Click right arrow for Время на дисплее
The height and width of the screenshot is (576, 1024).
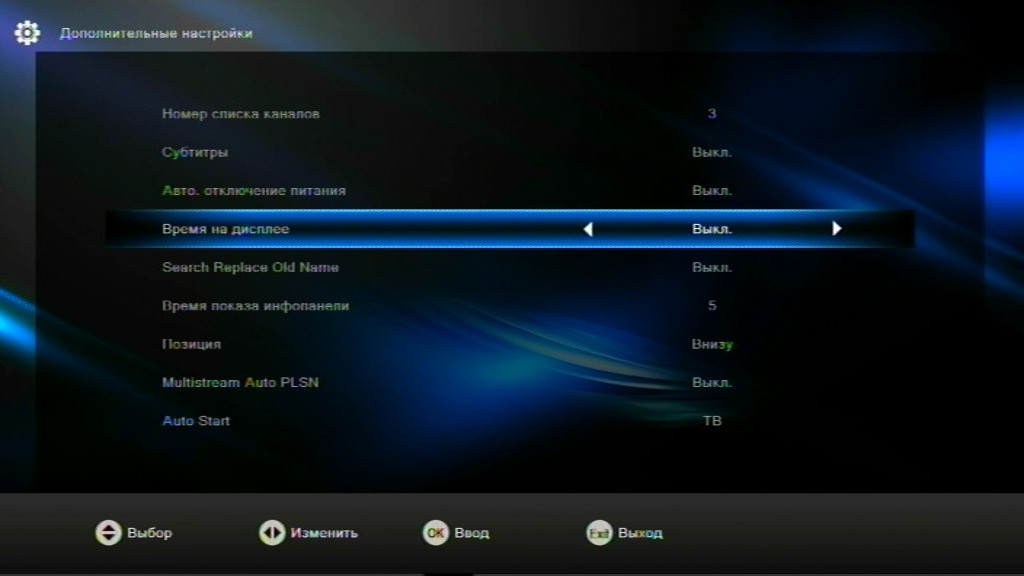click(x=837, y=229)
